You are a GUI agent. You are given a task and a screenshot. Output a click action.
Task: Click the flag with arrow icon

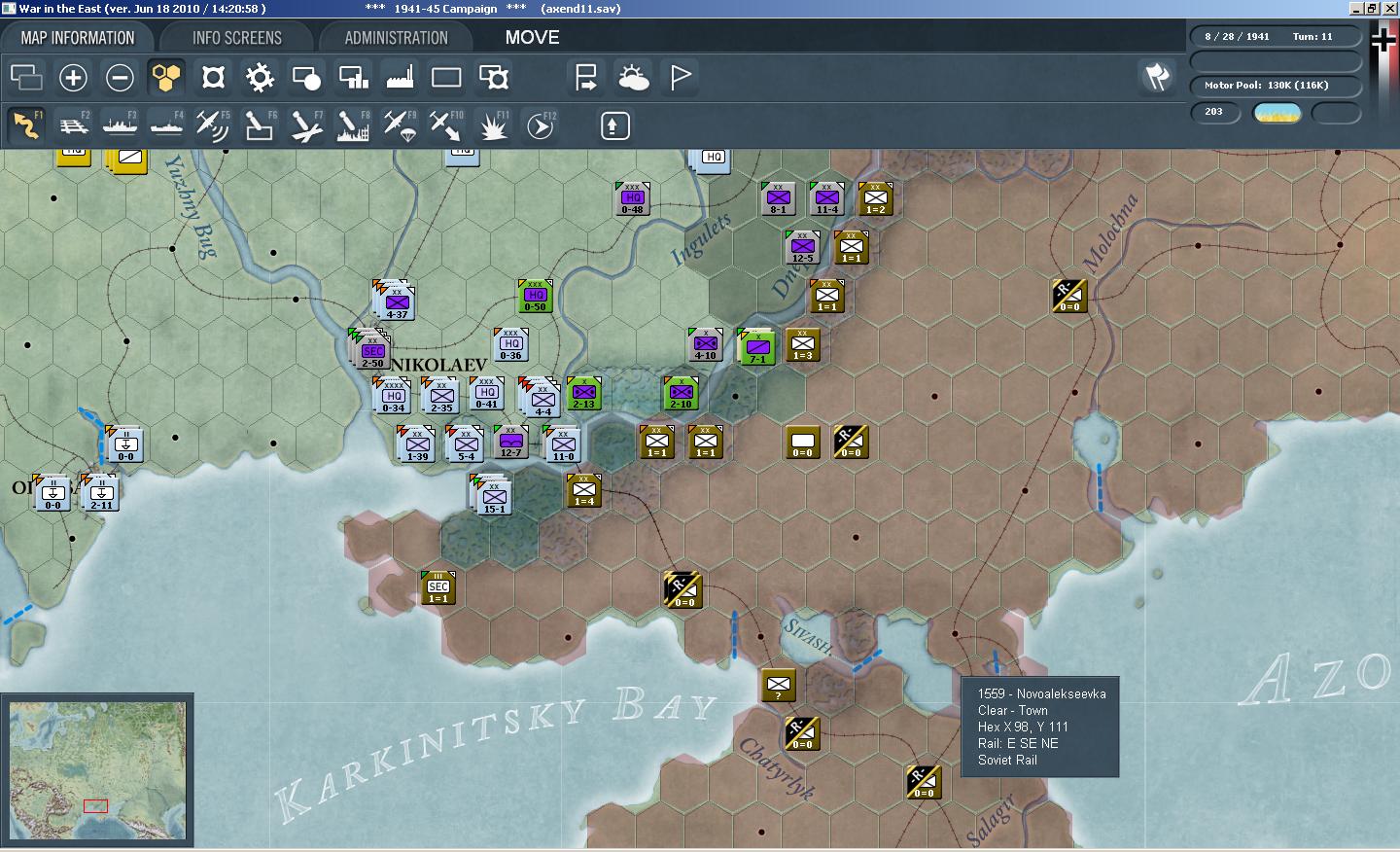586,77
